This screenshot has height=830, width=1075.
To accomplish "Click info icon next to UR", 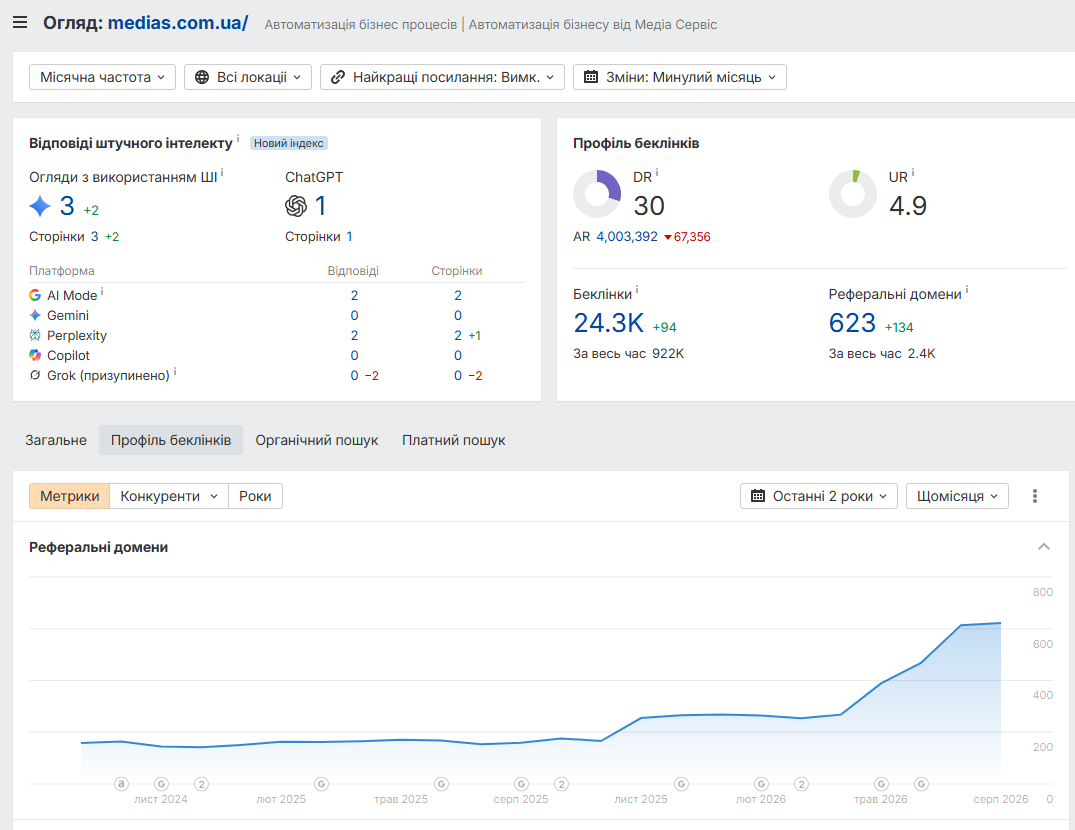I will [913, 173].
